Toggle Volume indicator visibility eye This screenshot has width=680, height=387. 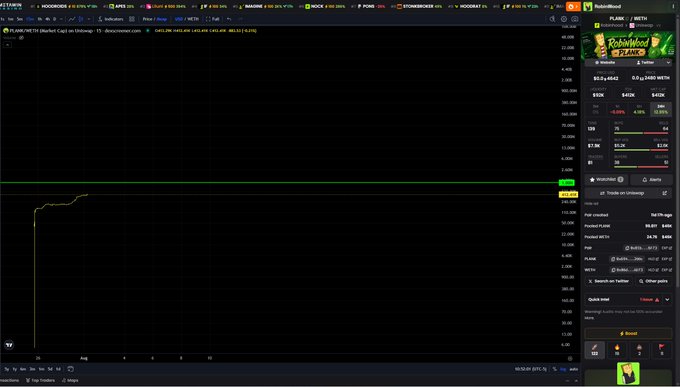pos(21,38)
